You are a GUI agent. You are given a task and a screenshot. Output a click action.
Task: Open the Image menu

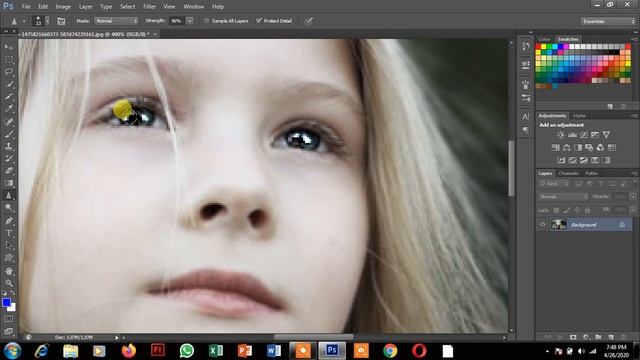coord(63,7)
